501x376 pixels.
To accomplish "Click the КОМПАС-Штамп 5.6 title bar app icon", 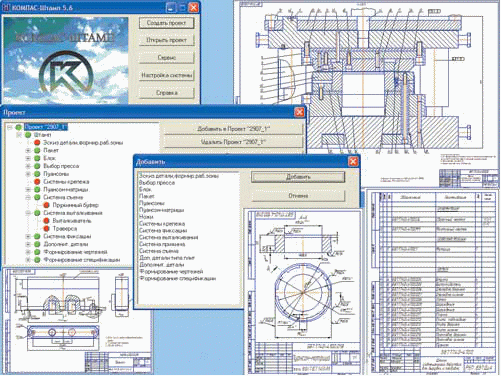I will point(6,7).
